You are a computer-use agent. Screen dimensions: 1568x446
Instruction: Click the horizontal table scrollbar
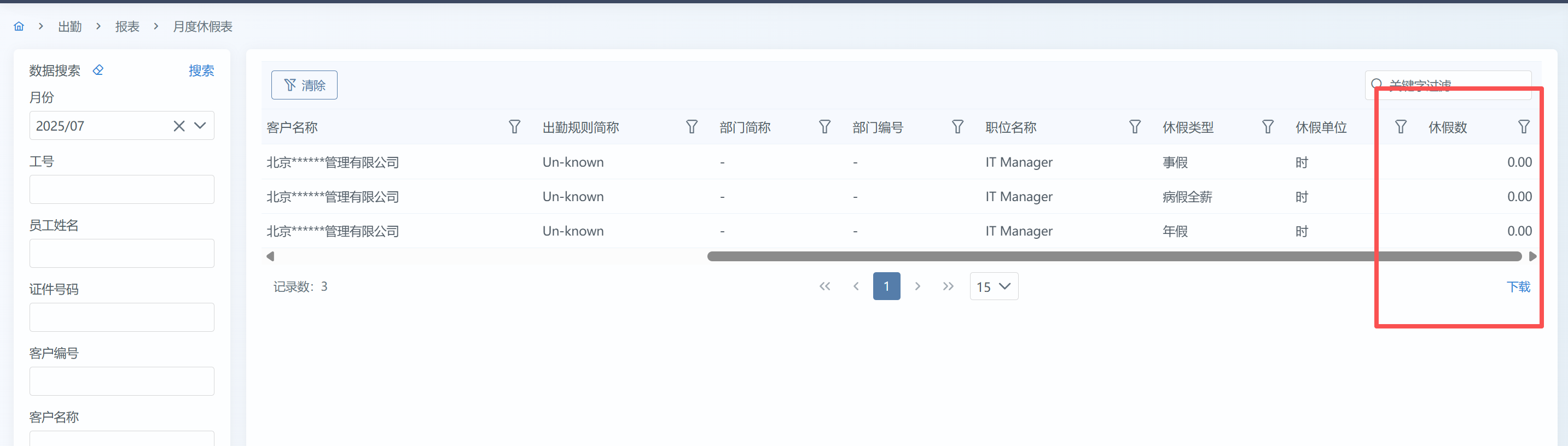click(x=1114, y=257)
